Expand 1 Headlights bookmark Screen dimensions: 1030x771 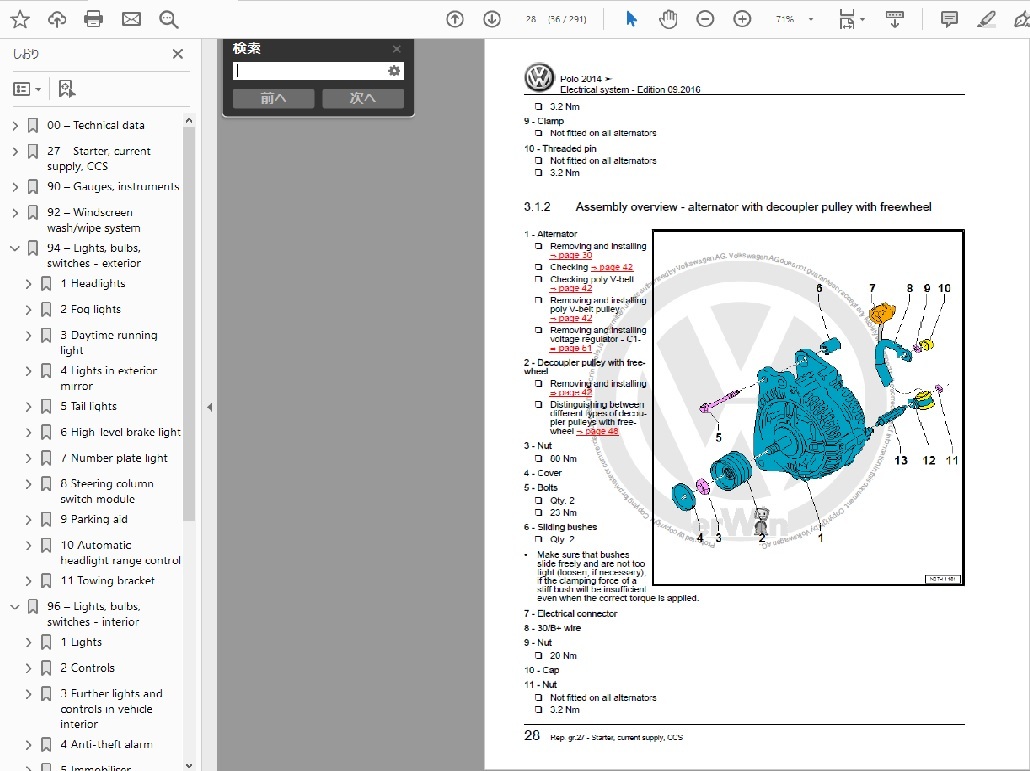28,284
